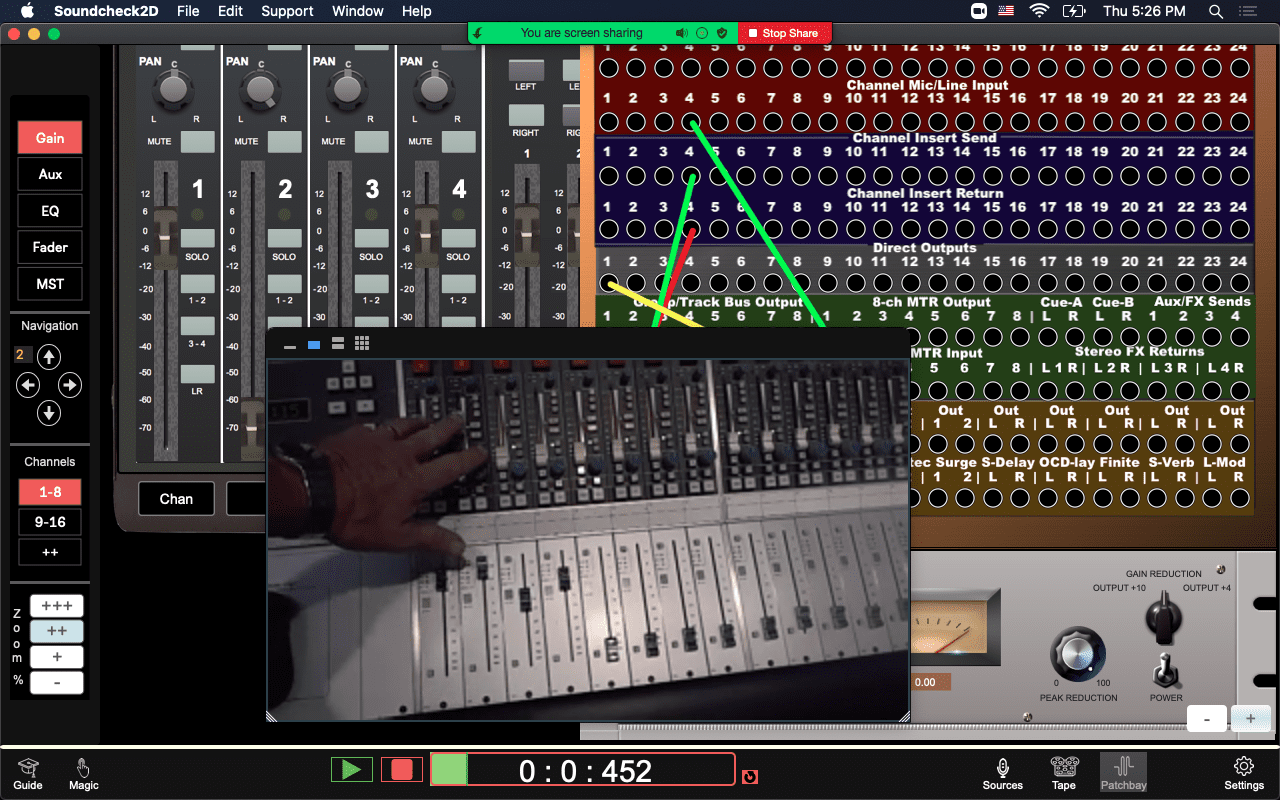Select the Fader section button
Screen dimensions: 1280x800
tap(50, 247)
